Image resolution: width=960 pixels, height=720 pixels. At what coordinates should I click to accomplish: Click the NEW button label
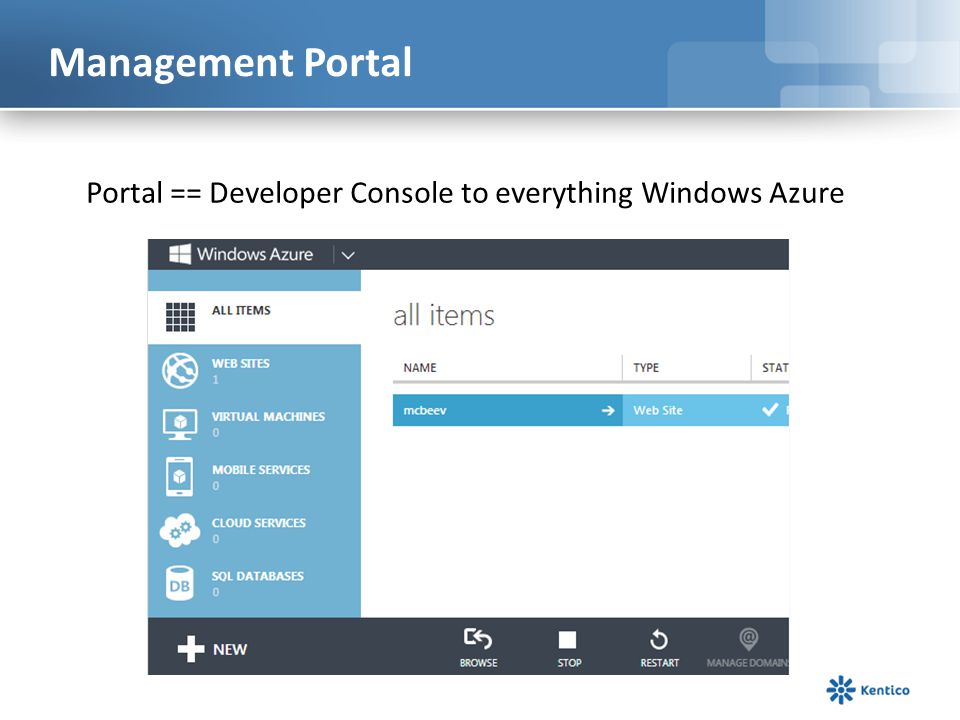(230, 650)
